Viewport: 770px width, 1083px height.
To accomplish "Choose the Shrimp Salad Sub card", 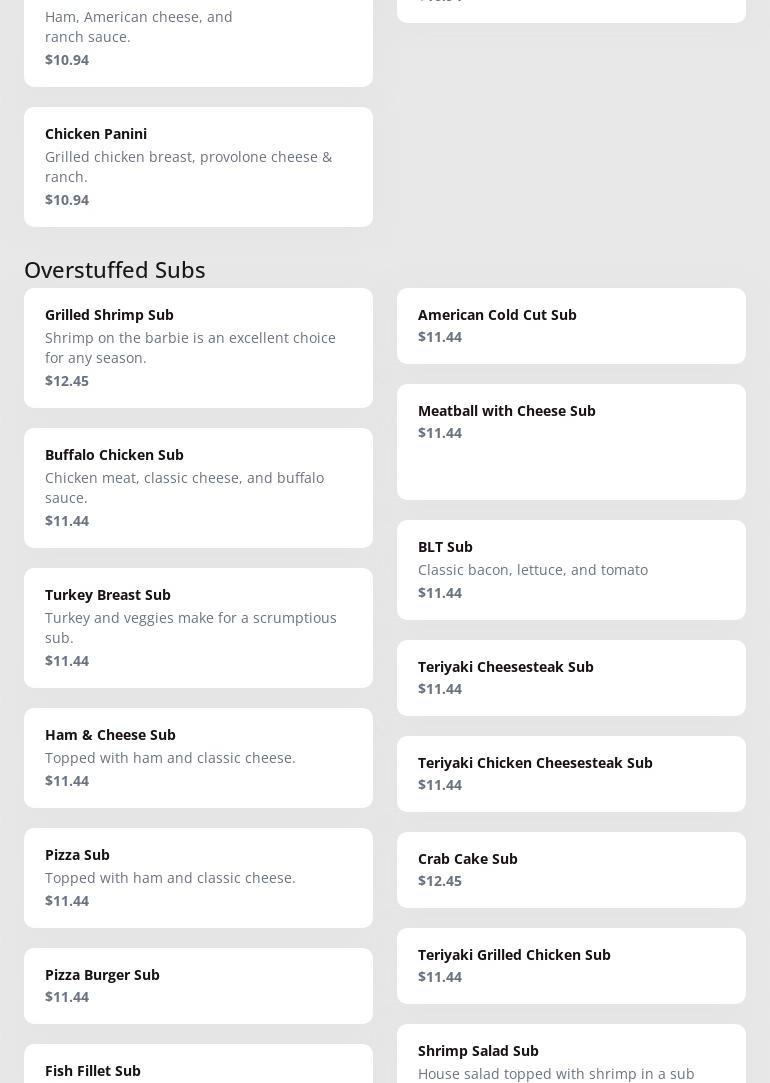I will click(571, 1056).
